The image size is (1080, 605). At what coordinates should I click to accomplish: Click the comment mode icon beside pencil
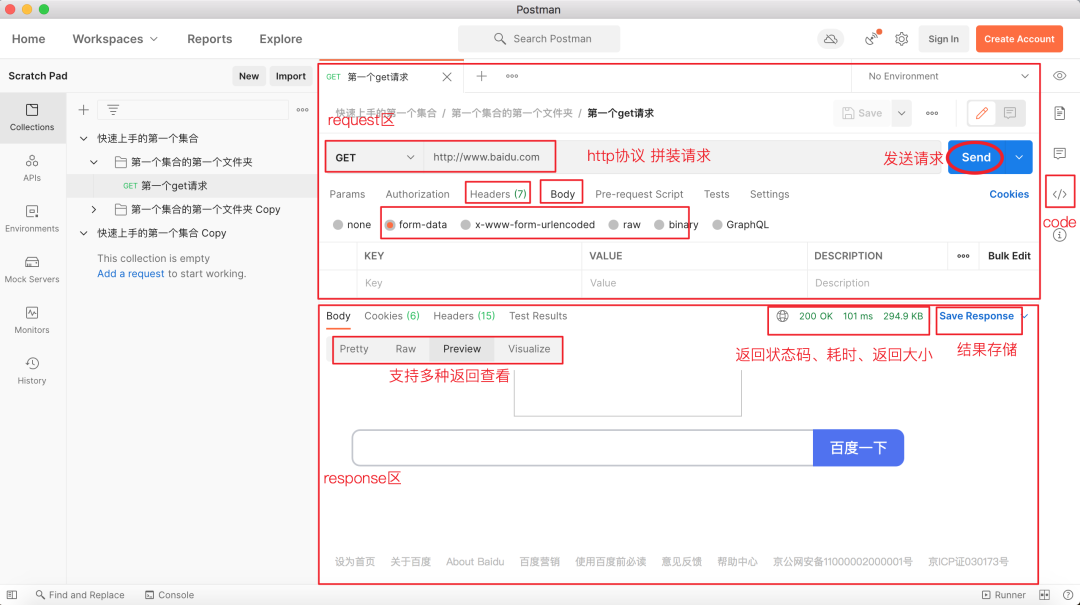click(x=1010, y=113)
